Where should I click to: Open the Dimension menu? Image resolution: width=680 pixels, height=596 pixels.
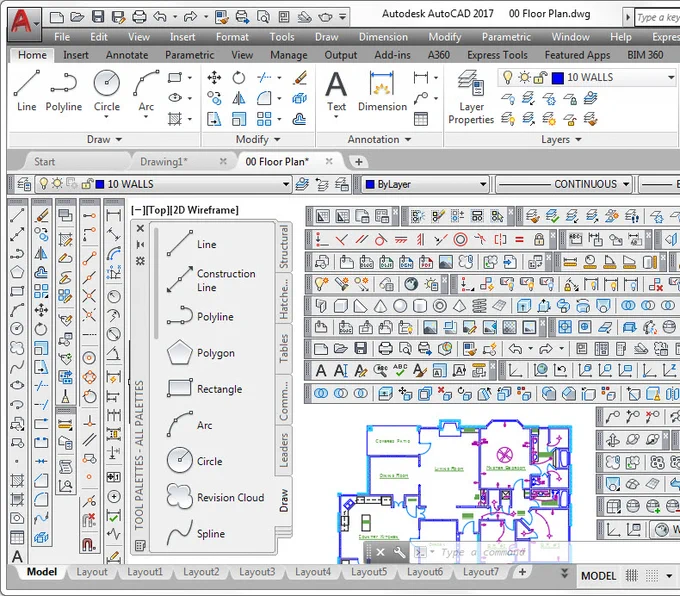383,37
